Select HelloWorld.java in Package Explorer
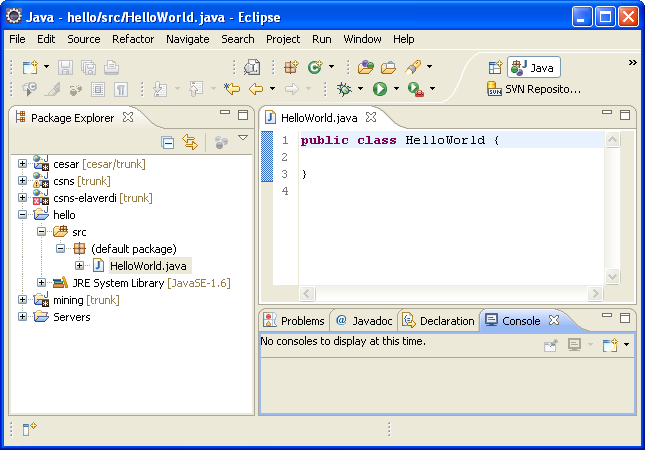Viewport: 645px width, 450px height. point(148,266)
